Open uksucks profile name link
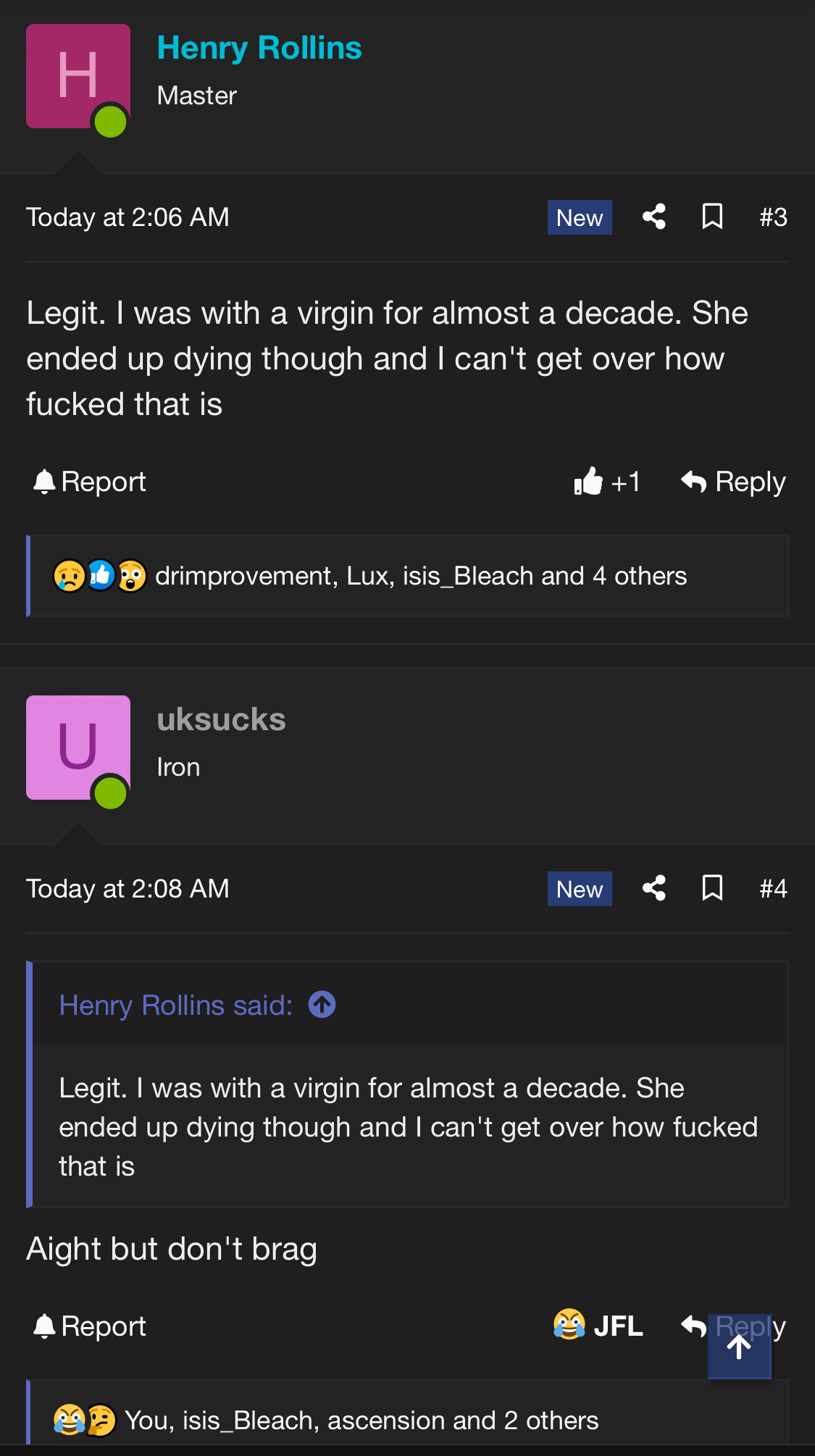The height and width of the screenshot is (1456, 815). (221, 719)
